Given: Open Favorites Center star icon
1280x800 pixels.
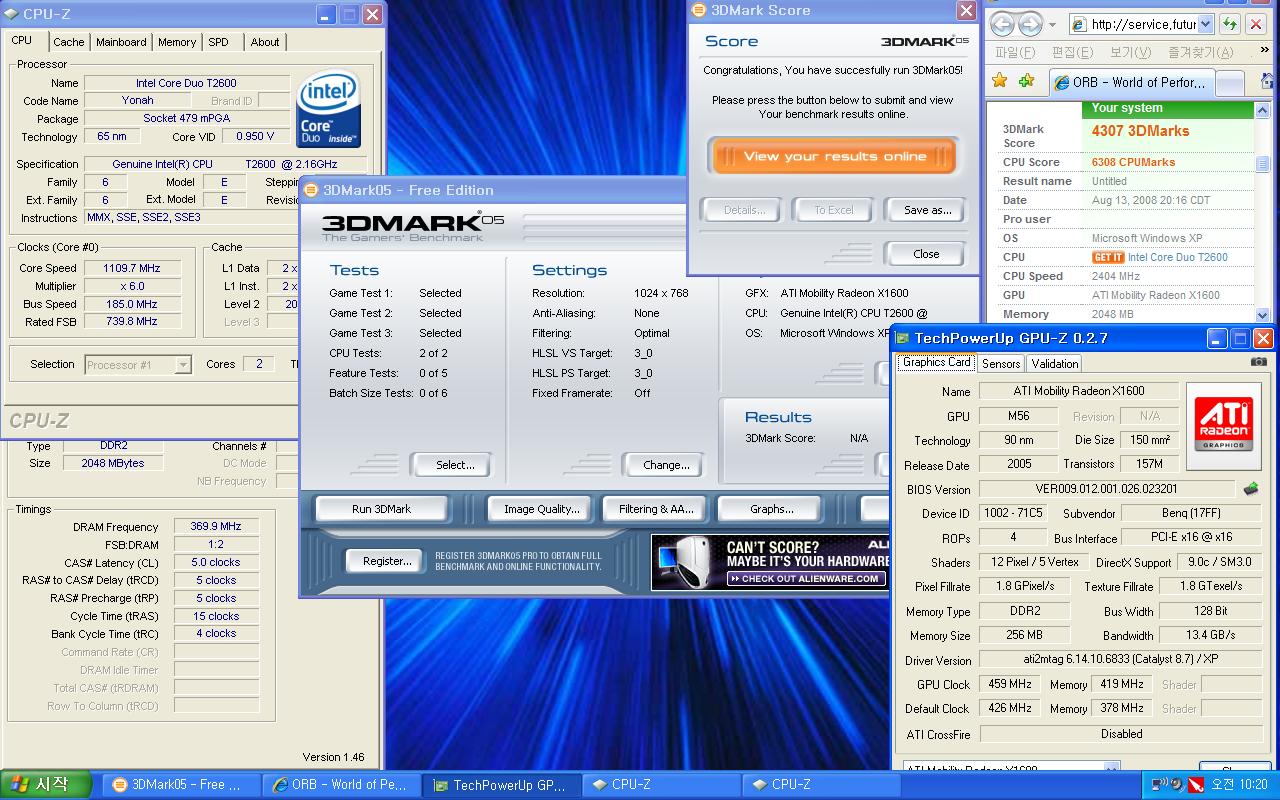Looking at the screenshot, I should (x=999, y=81).
